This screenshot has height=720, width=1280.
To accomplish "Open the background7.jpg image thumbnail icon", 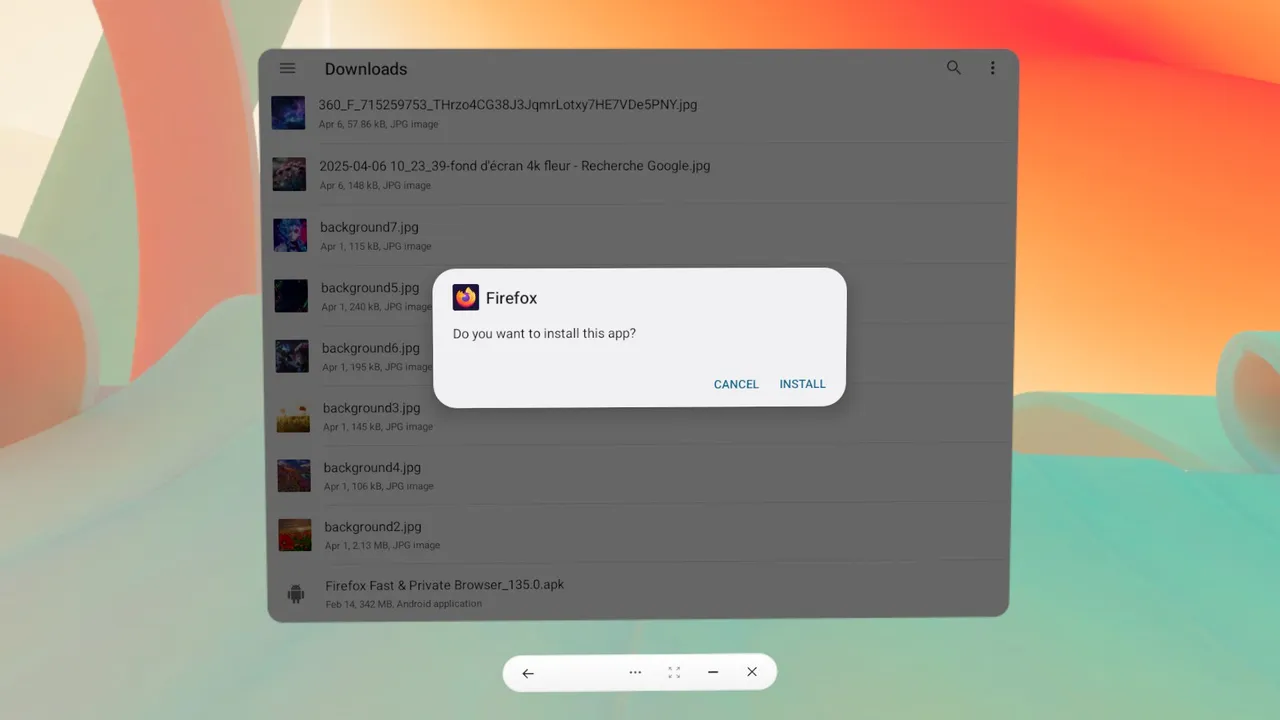I will pos(289,235).
